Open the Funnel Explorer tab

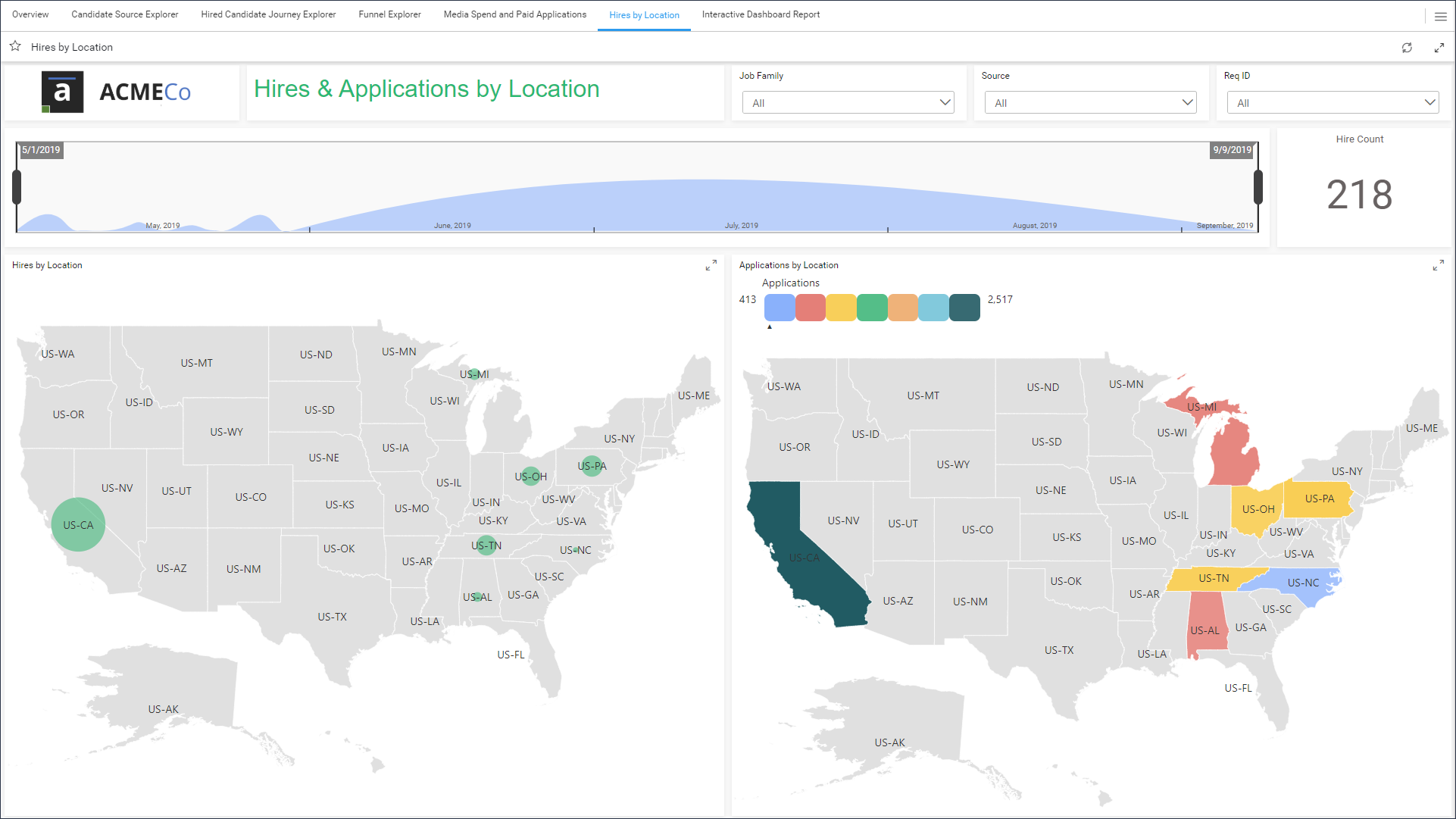click(x=389, y=14)
